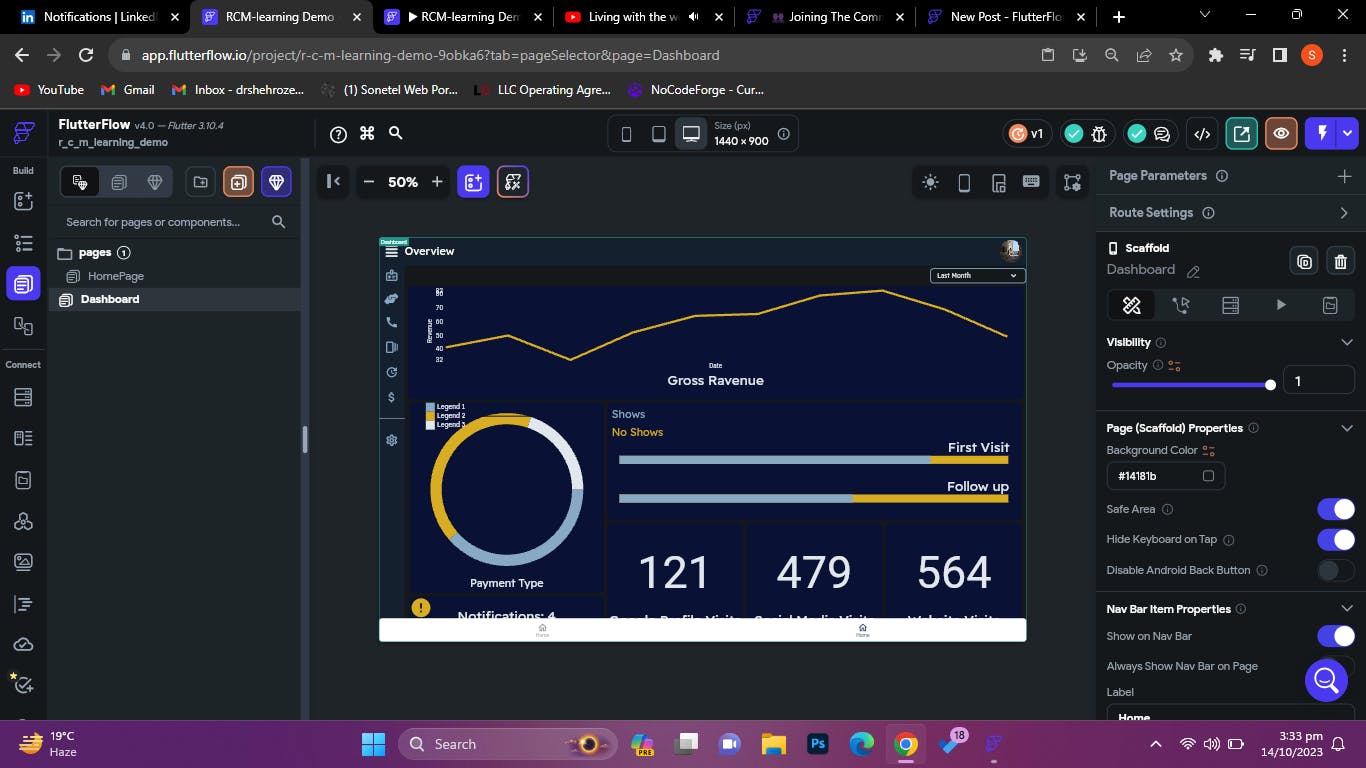Open the NoCodeForge bookmark

[x=695, y=90]
